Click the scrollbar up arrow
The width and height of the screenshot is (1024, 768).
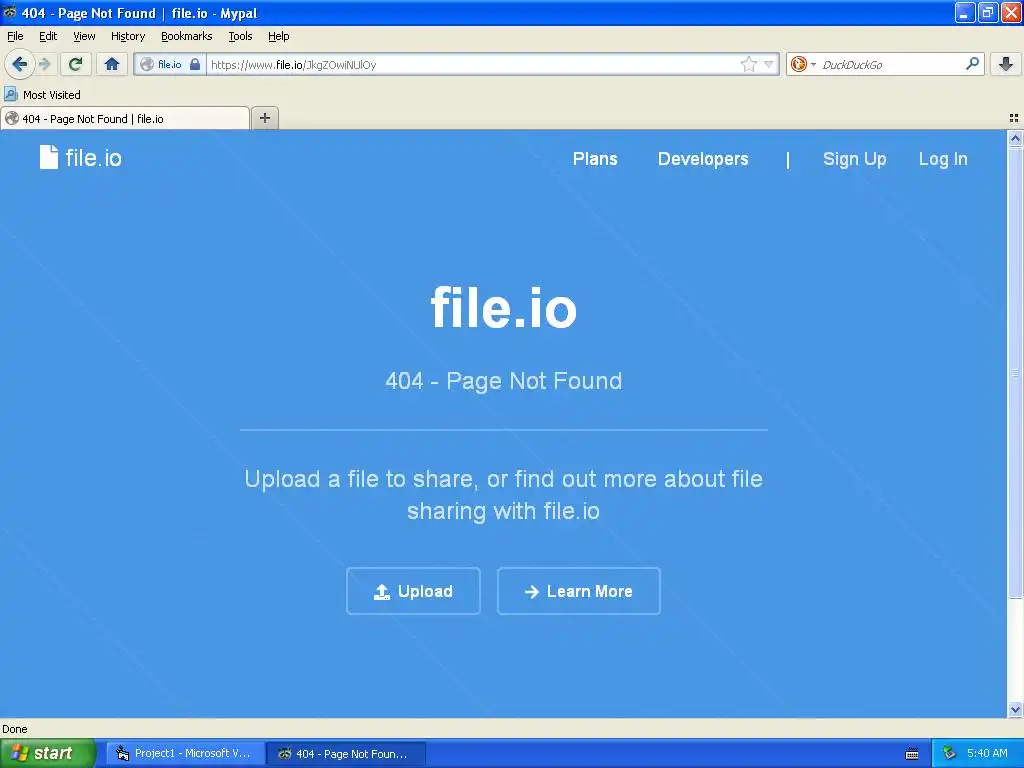click(x=1015, y=138)
